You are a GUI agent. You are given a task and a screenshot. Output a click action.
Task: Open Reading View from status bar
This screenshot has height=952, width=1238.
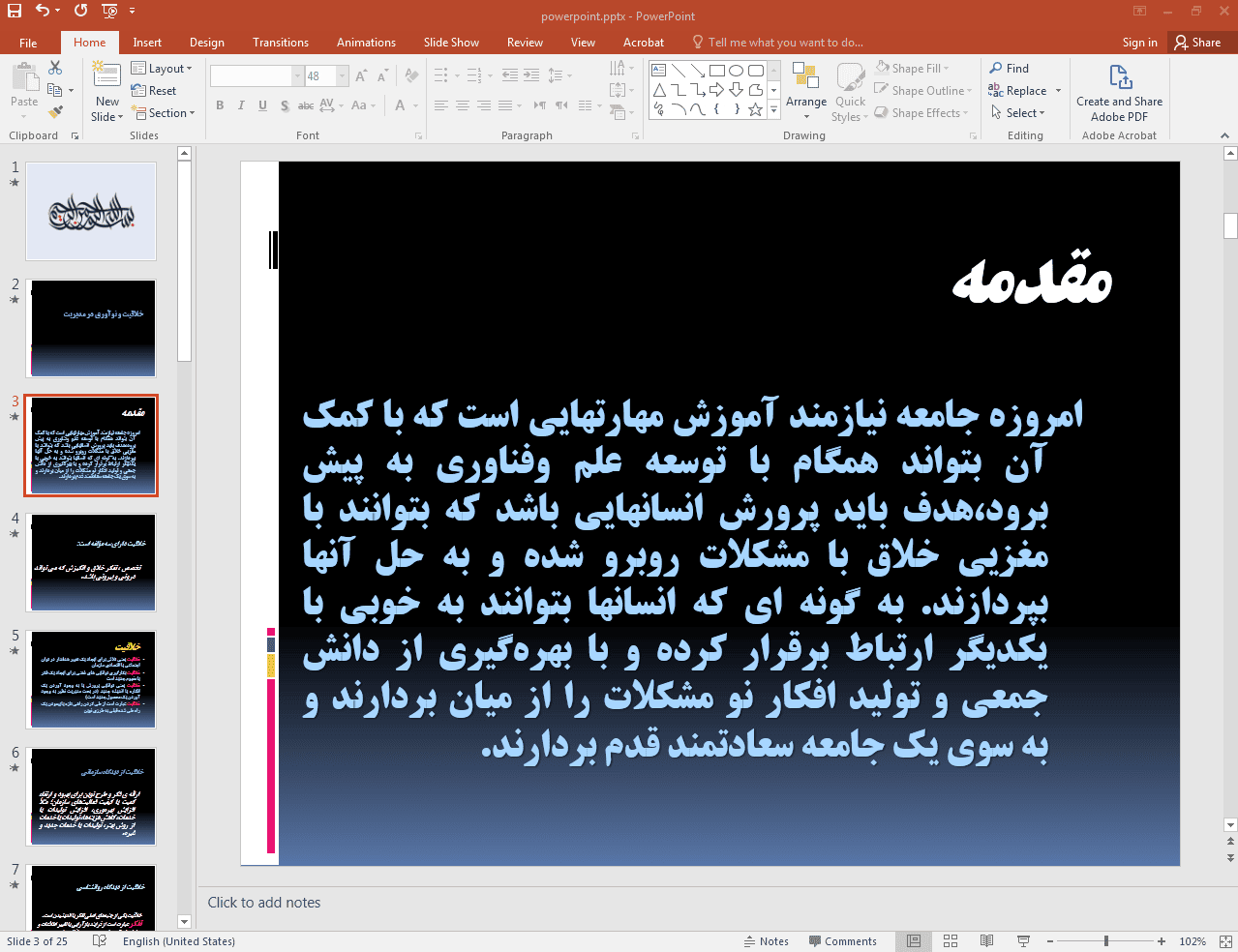coord(986,941)
